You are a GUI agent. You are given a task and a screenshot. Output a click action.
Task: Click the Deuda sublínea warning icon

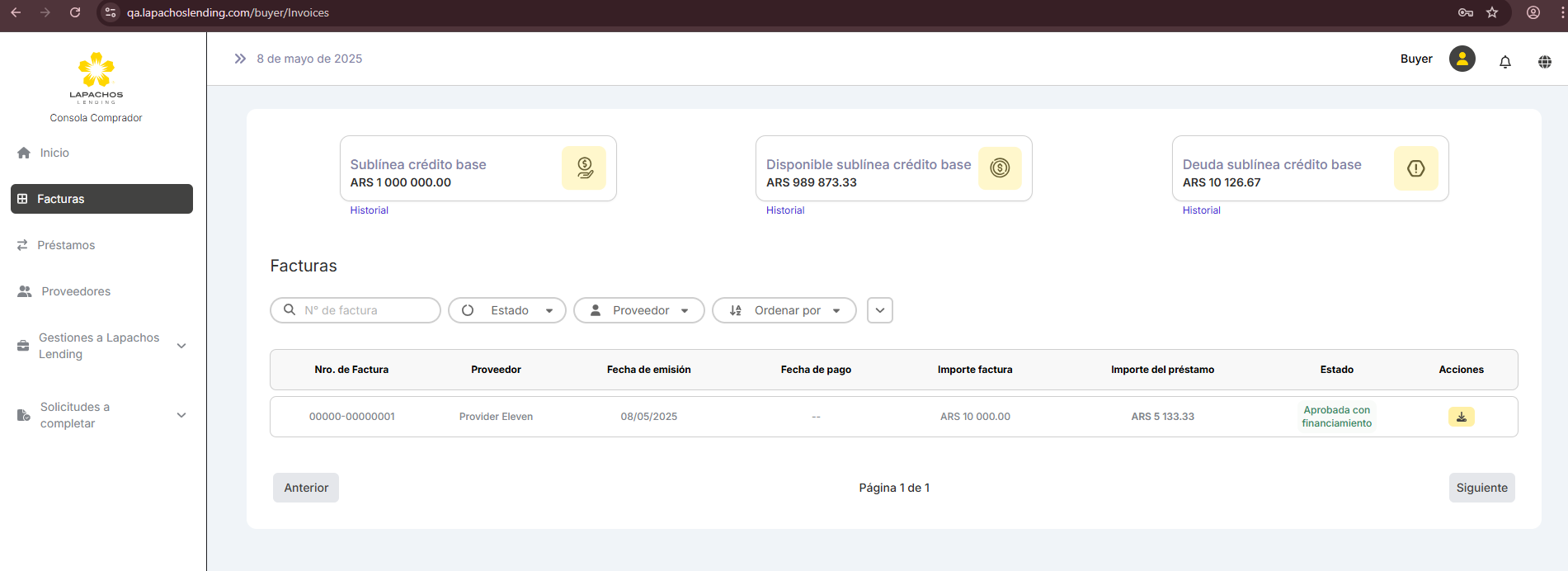tap(1415, 168)
